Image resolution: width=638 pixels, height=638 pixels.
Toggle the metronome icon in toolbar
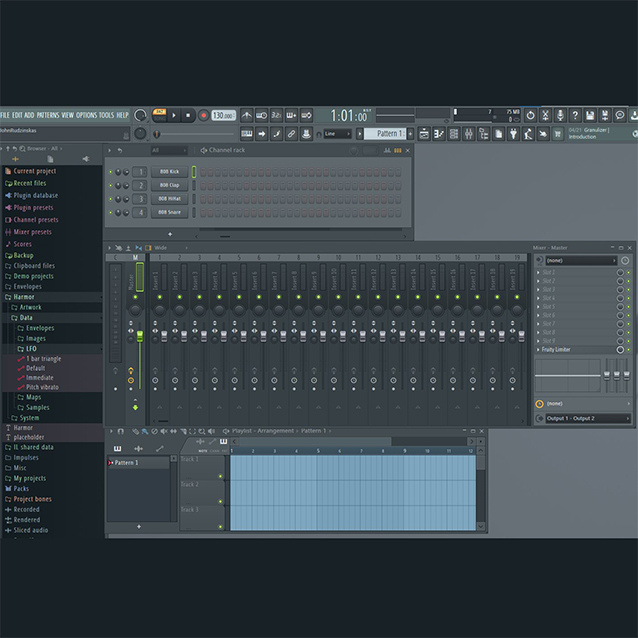pyautogui.click(x=247, y=116)
